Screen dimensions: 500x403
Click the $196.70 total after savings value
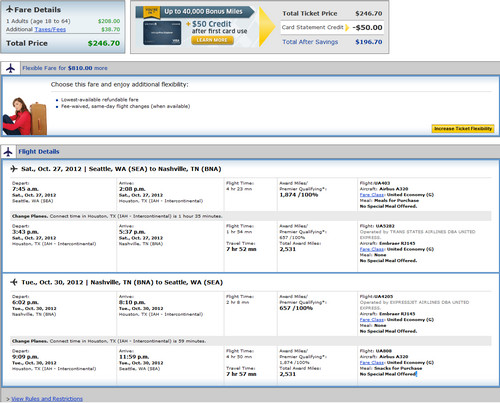(x=369, y=42)
